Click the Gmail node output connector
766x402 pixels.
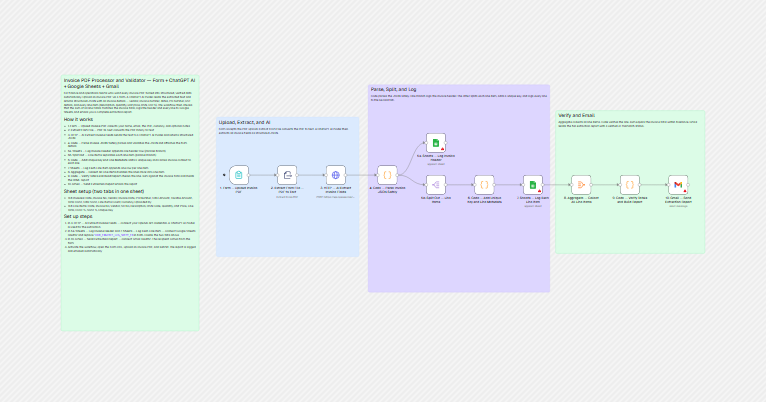[688, 185]
